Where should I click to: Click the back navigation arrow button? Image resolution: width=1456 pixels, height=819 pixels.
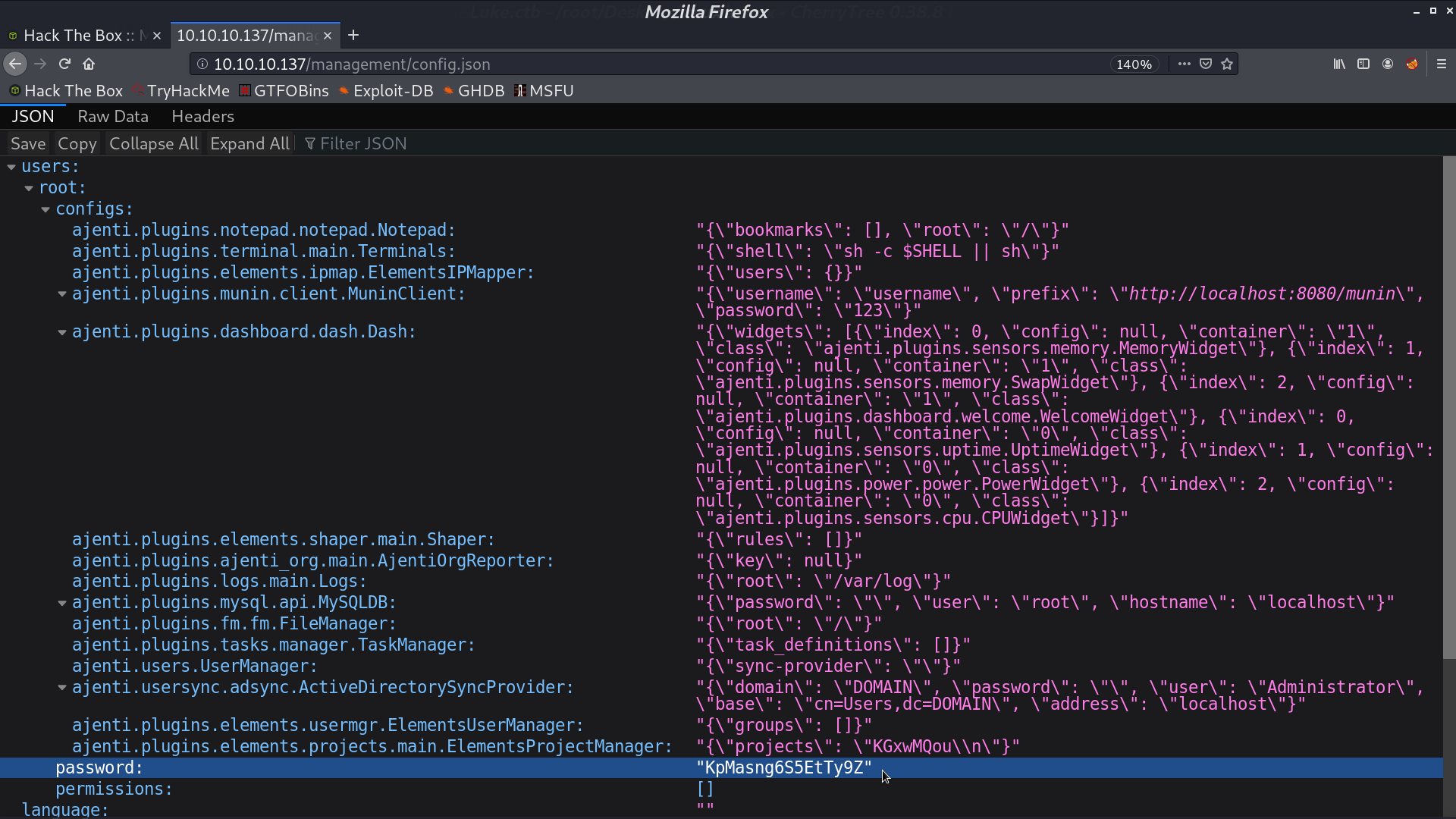(15, 64)
